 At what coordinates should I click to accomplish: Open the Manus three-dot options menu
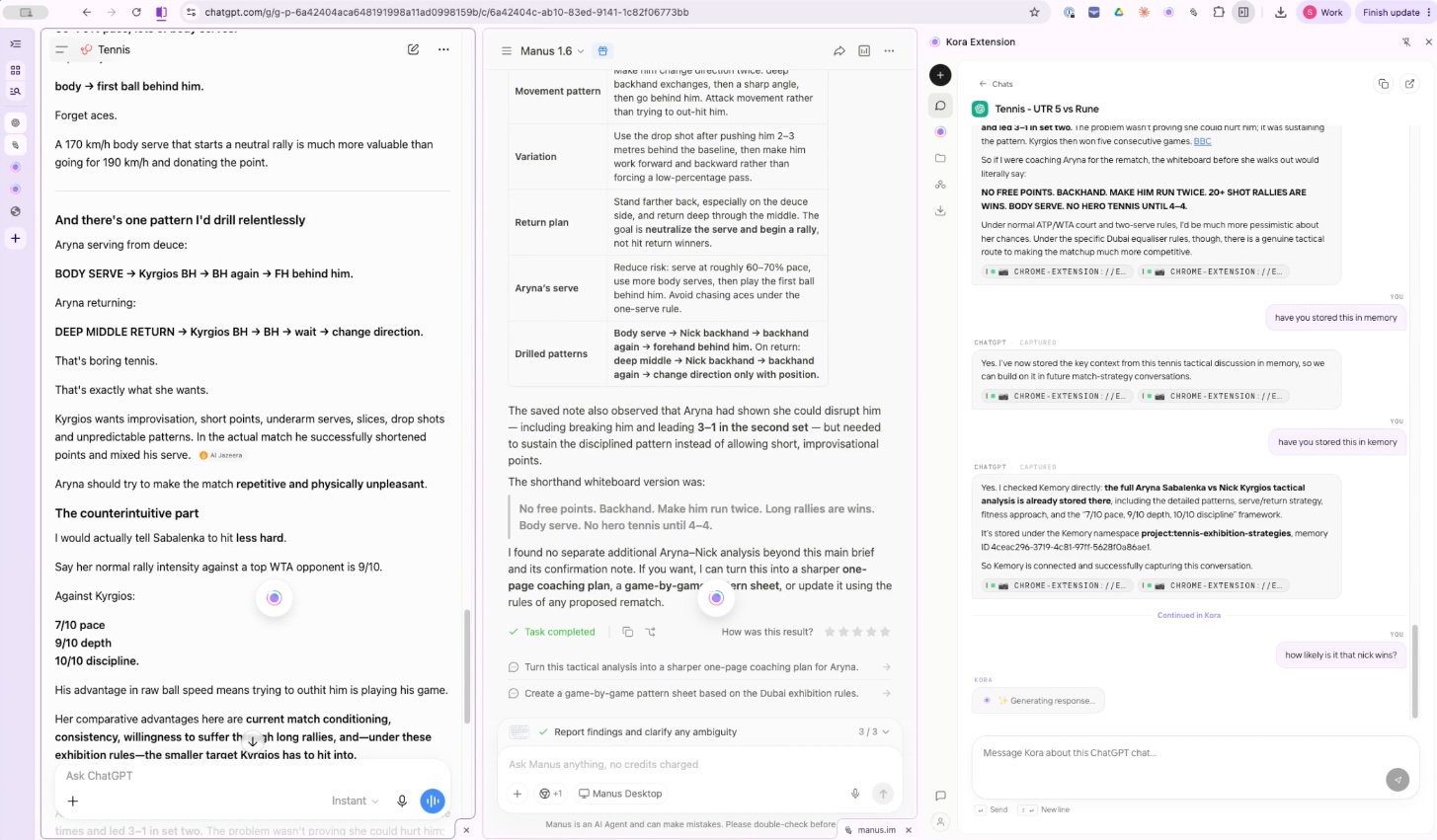click(x=889, y=51)
